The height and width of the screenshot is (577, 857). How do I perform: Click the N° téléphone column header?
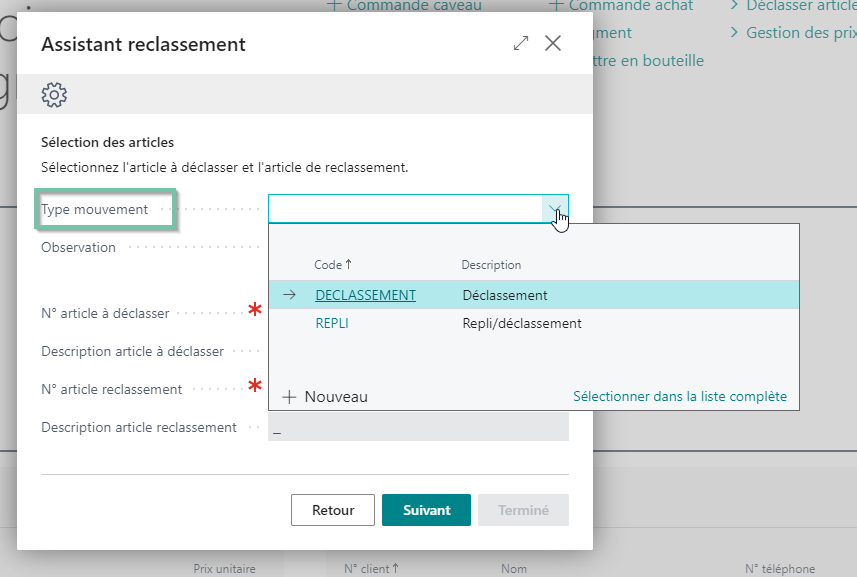coord(780,569)
